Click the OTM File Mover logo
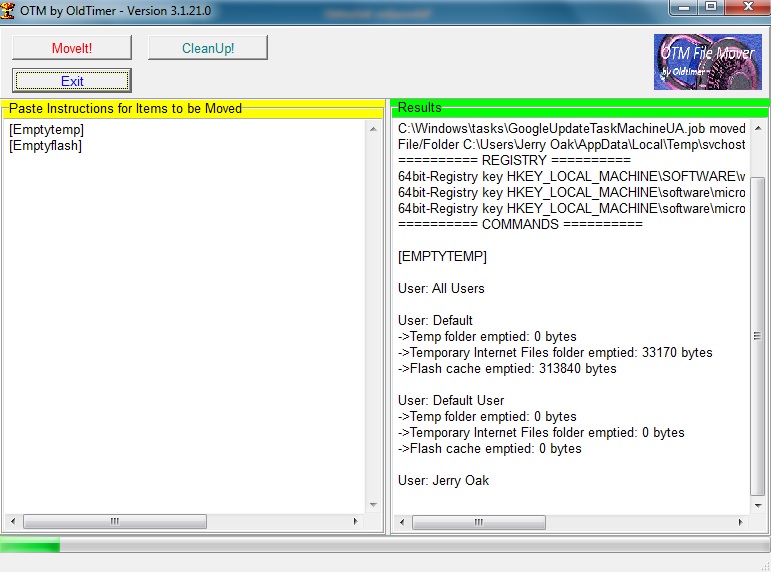Image resolution: width=771 pixels, height=572 pixels. (x=707, y=62)
